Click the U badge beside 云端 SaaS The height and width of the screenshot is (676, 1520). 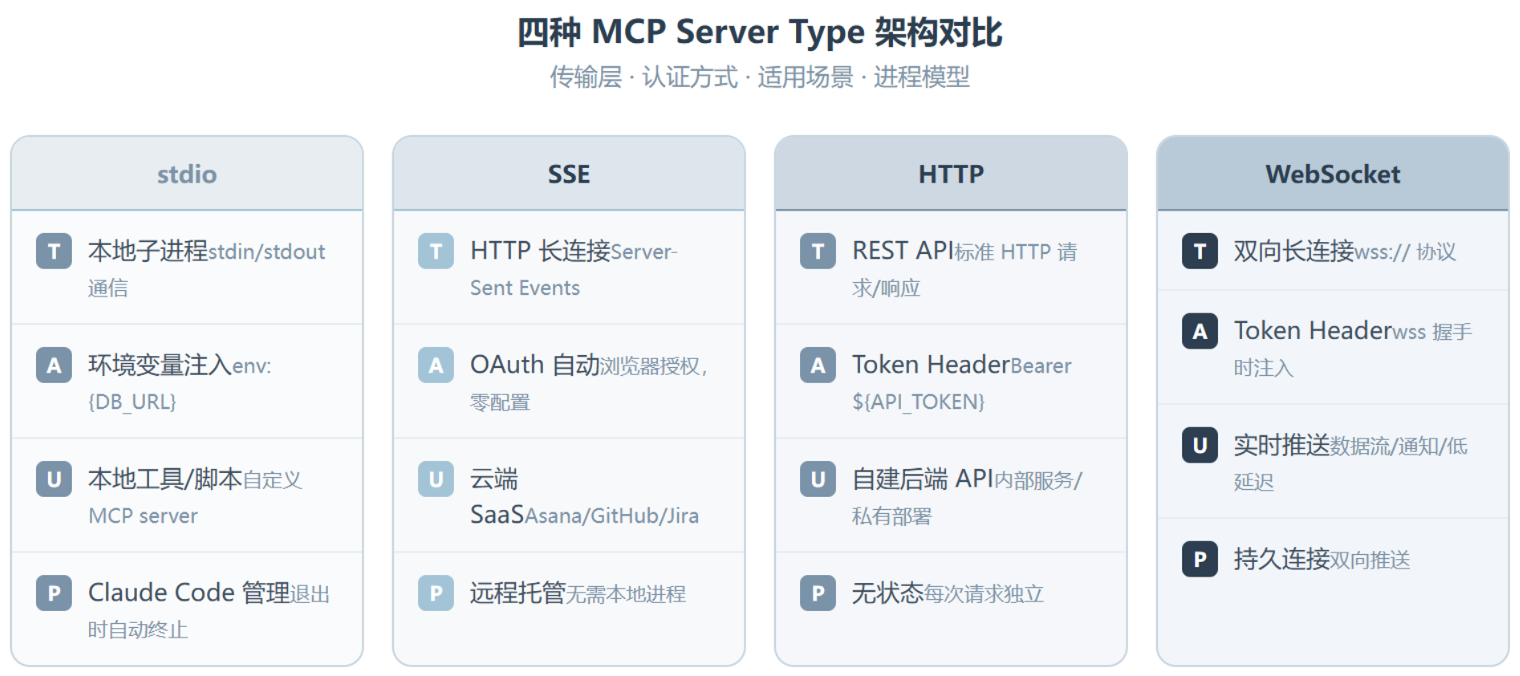click(436, 479)
